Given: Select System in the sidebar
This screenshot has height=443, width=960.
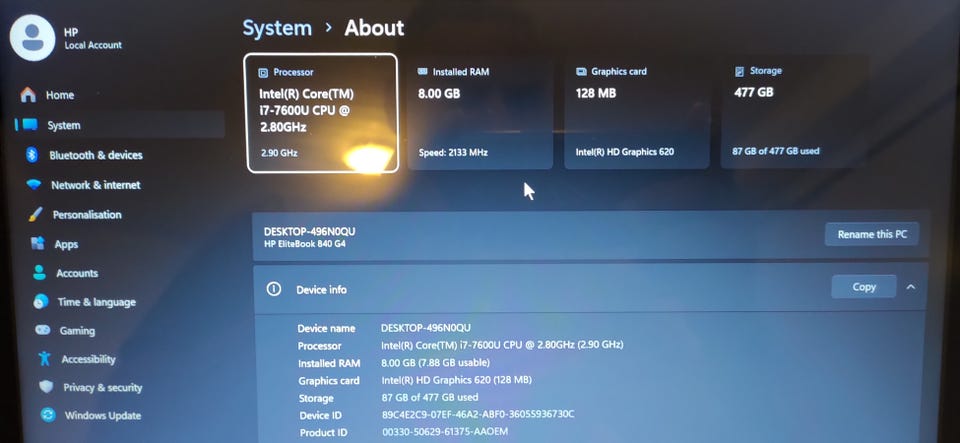Looking at the screenshot, I should click(119, 125).
